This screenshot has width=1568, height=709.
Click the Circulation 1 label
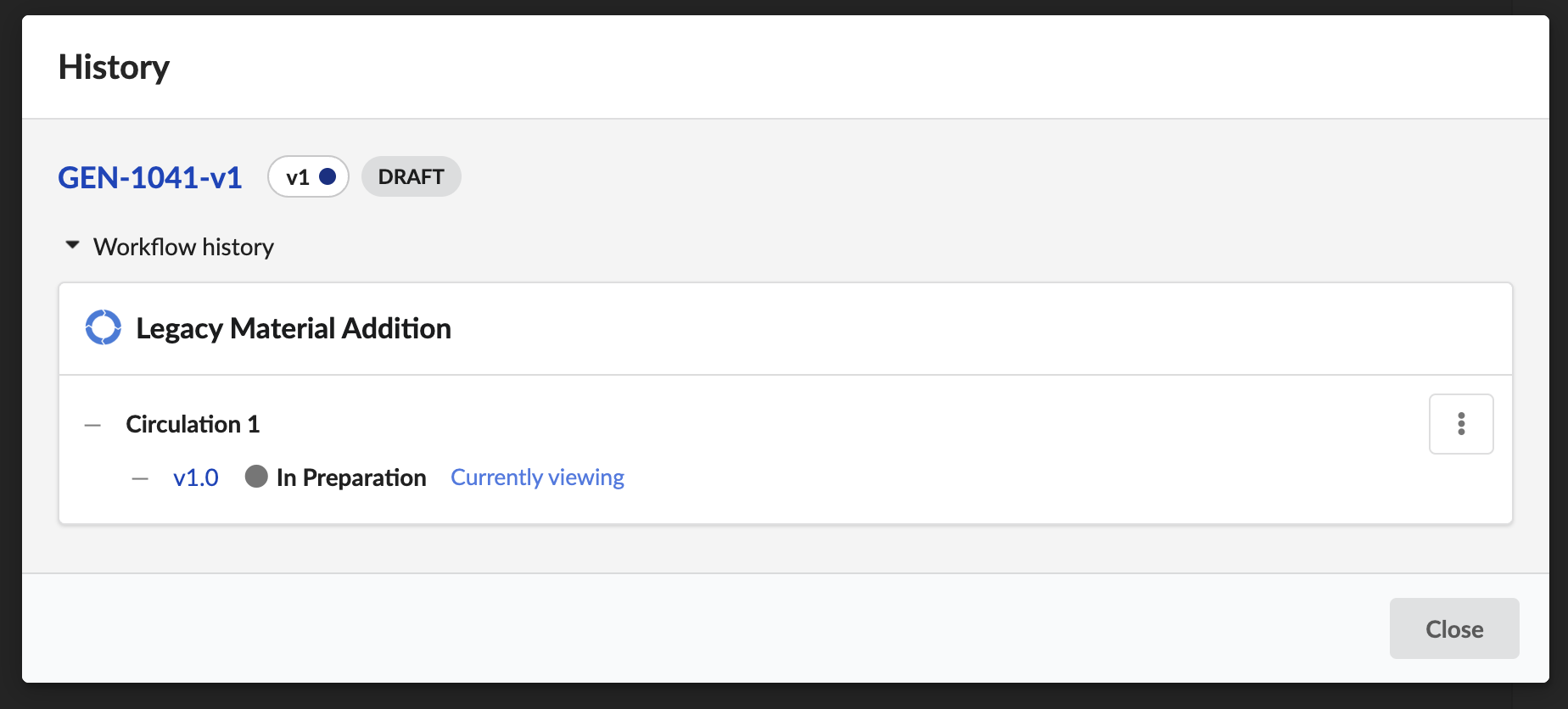(x=193, y=424)
